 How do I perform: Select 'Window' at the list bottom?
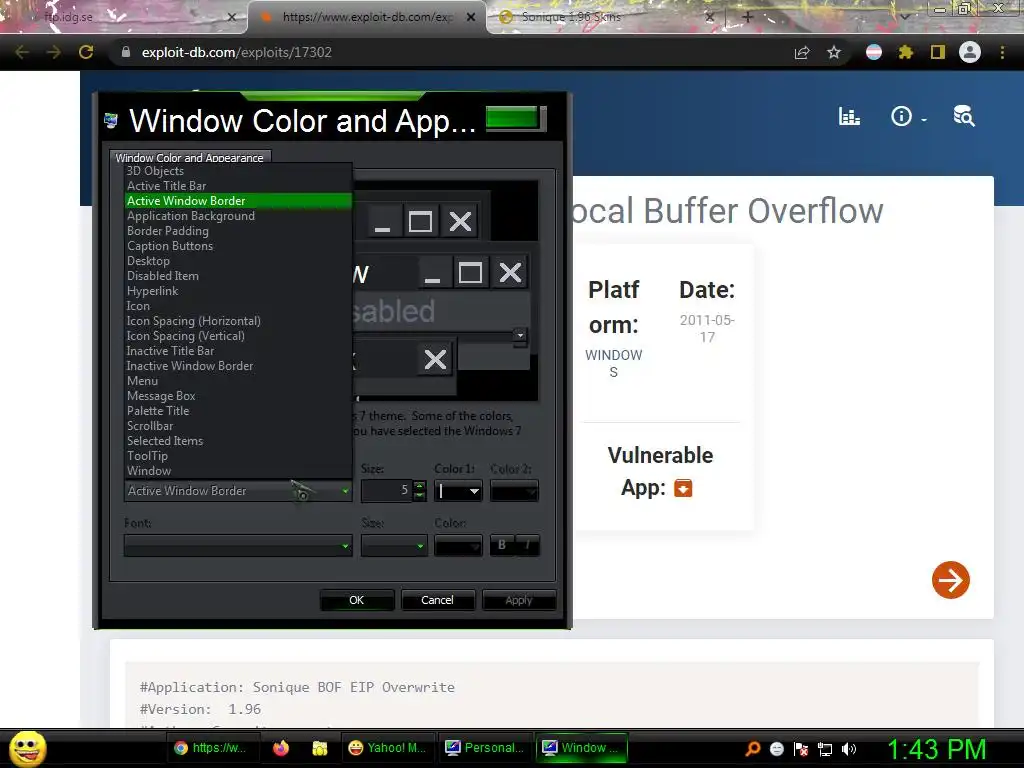pos(238,472)
